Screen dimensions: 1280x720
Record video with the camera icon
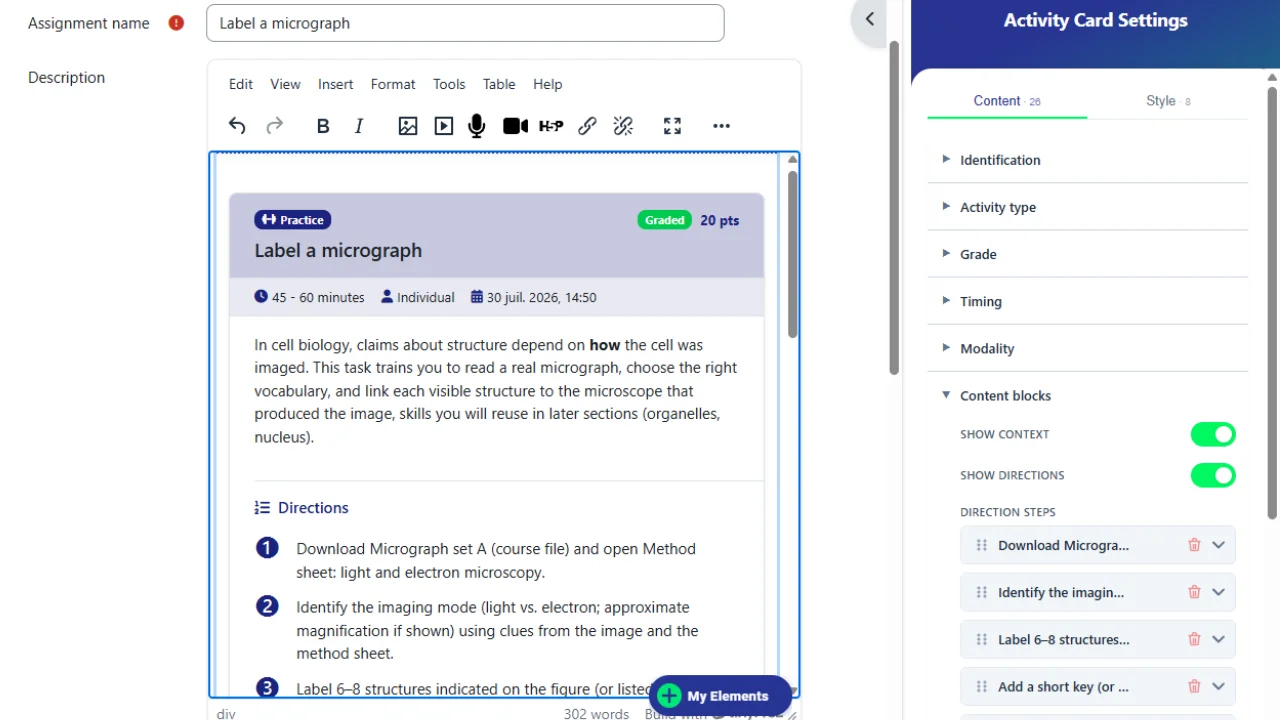[x=515, y=126]
